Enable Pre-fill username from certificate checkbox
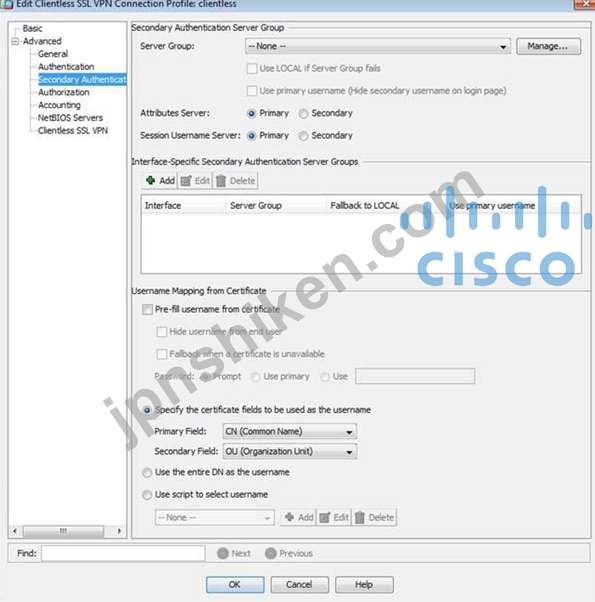595x602 pixels. (147, 309)
